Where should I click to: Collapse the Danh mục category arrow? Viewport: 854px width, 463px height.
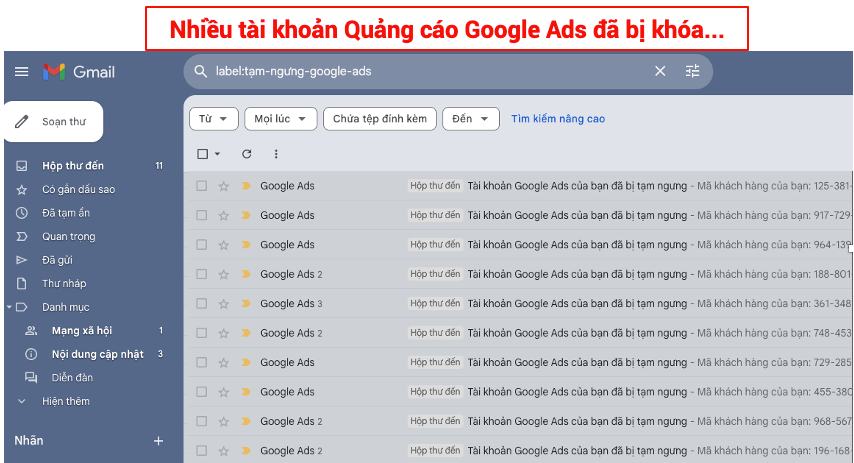pyautogui.click(x=9, y=307)
